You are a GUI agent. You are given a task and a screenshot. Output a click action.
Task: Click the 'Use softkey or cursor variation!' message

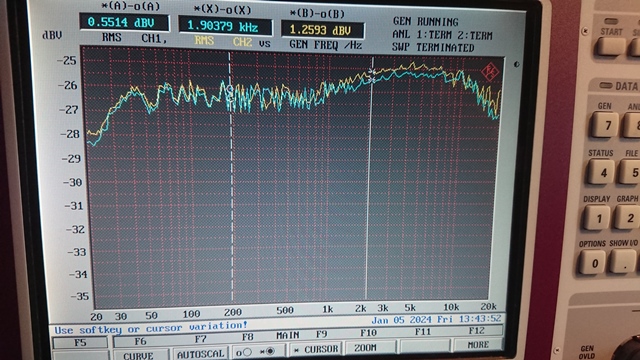point(151,328)
